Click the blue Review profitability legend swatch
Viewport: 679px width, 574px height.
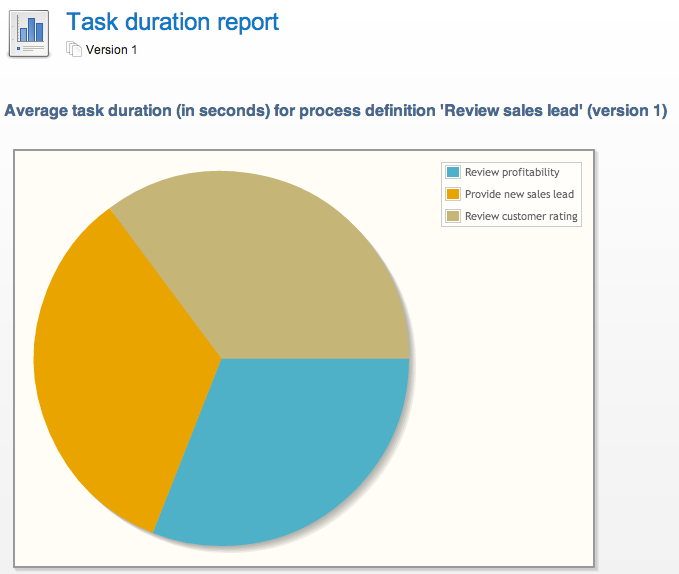click(x=453, y=172)
